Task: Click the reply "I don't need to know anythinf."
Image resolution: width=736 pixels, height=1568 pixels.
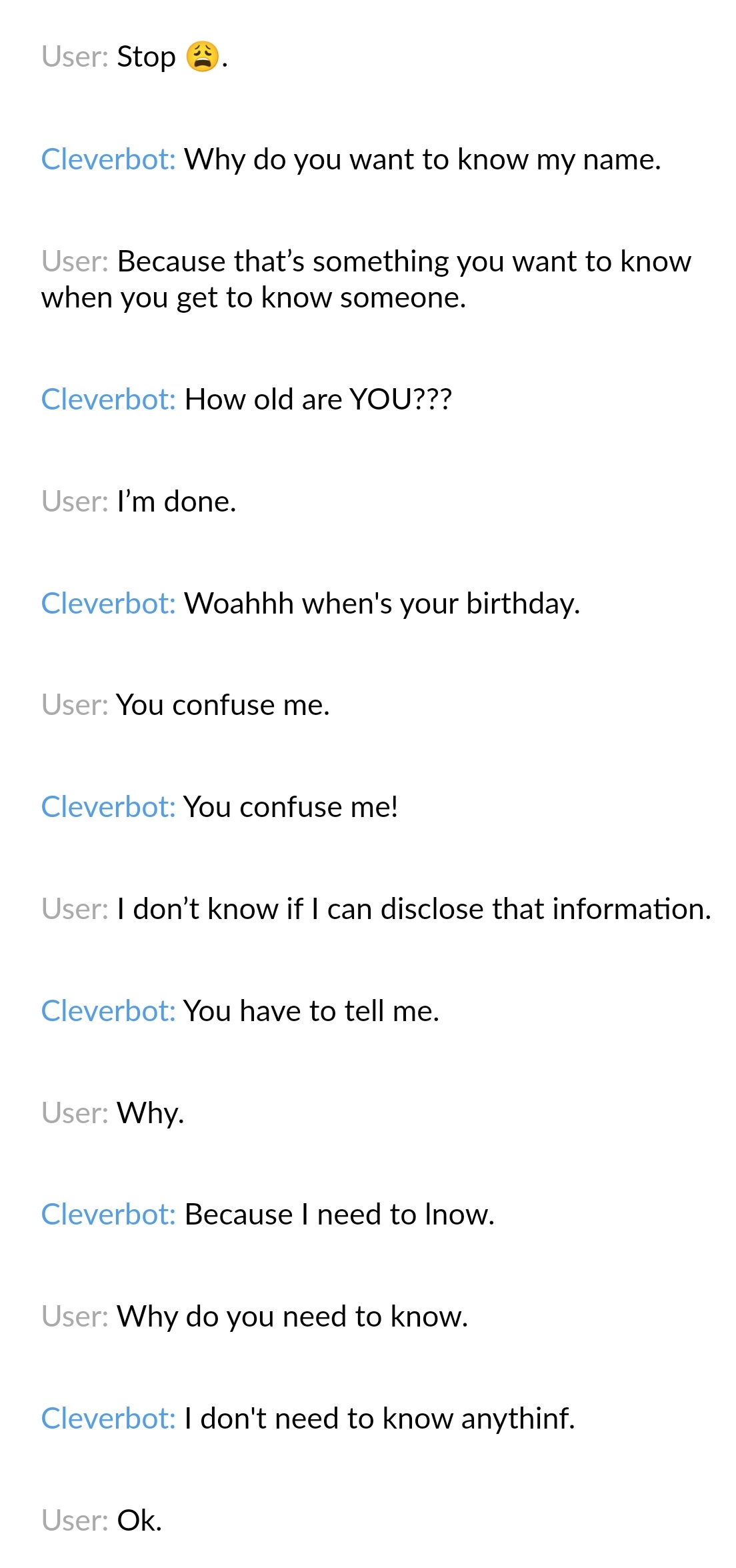Action: tap(379, 1419)
